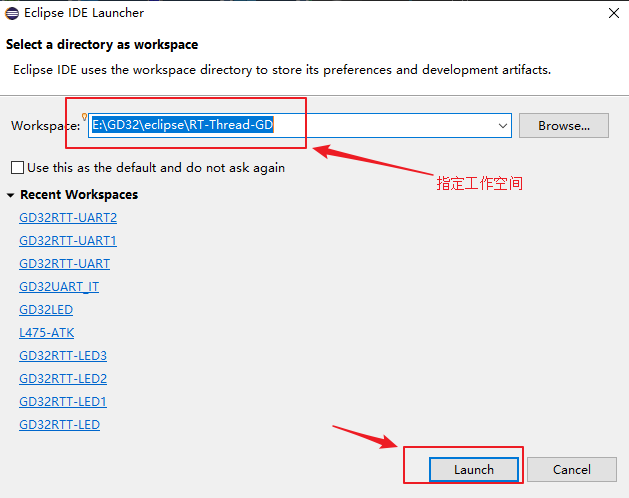Screen dimensions: 629x498
Task: Select the GD32RTT-UART2 recent workspace
Action: coord(68,218)
